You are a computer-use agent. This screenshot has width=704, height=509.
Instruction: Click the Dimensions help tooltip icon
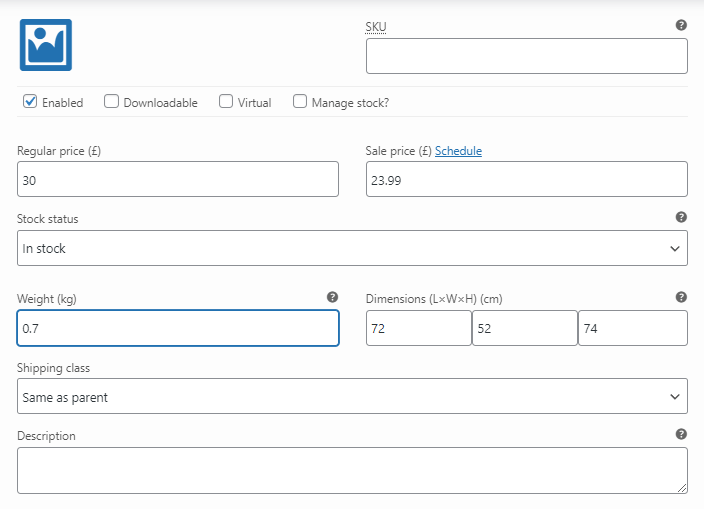[681, 297]
